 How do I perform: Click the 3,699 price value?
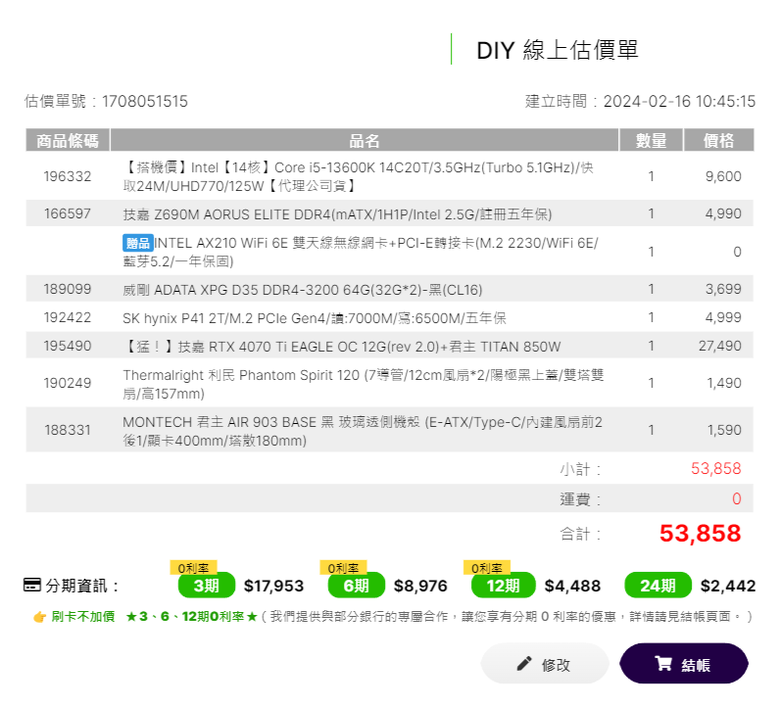(723, 289)
